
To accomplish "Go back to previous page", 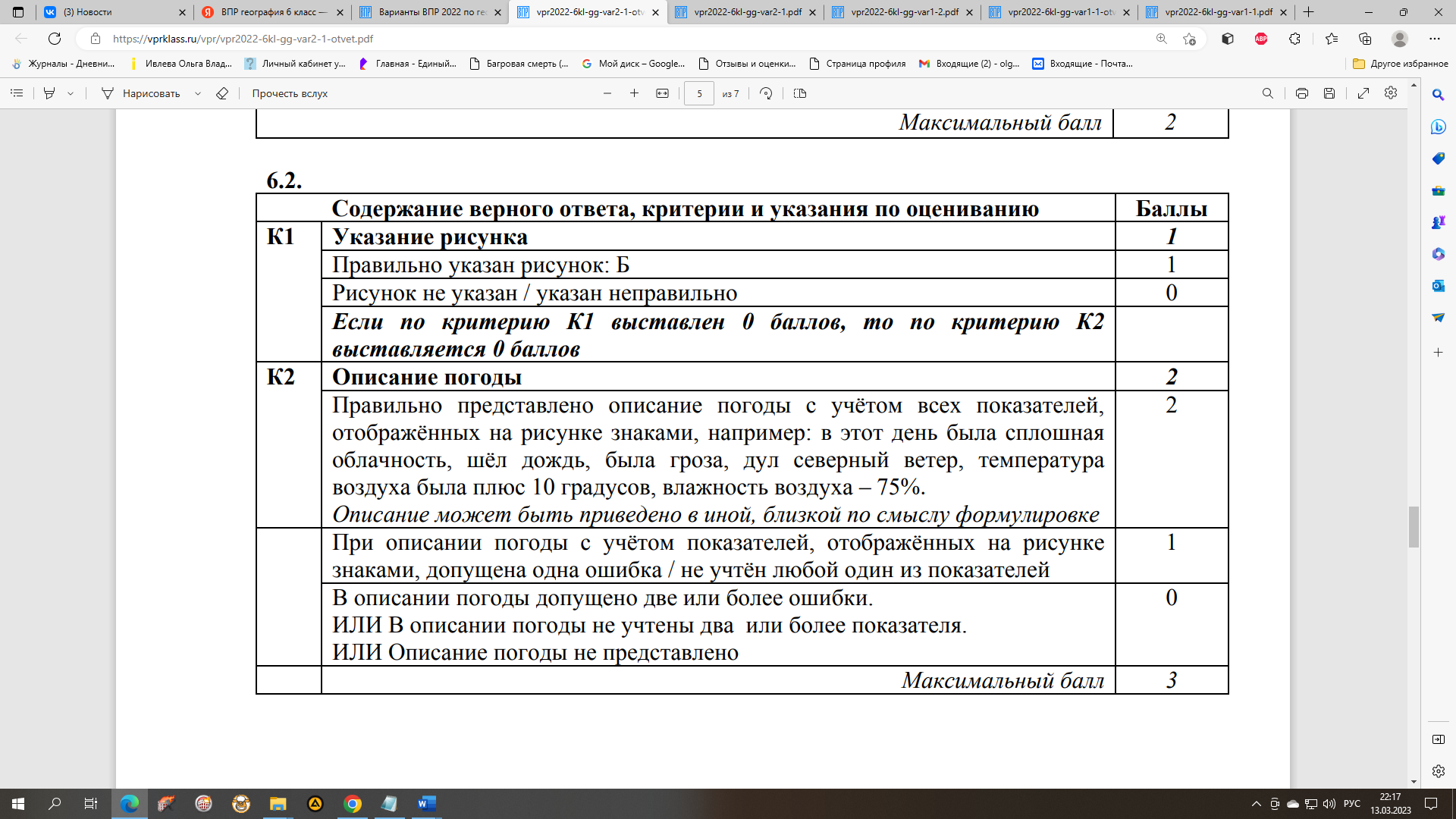I will click(21, 39).
